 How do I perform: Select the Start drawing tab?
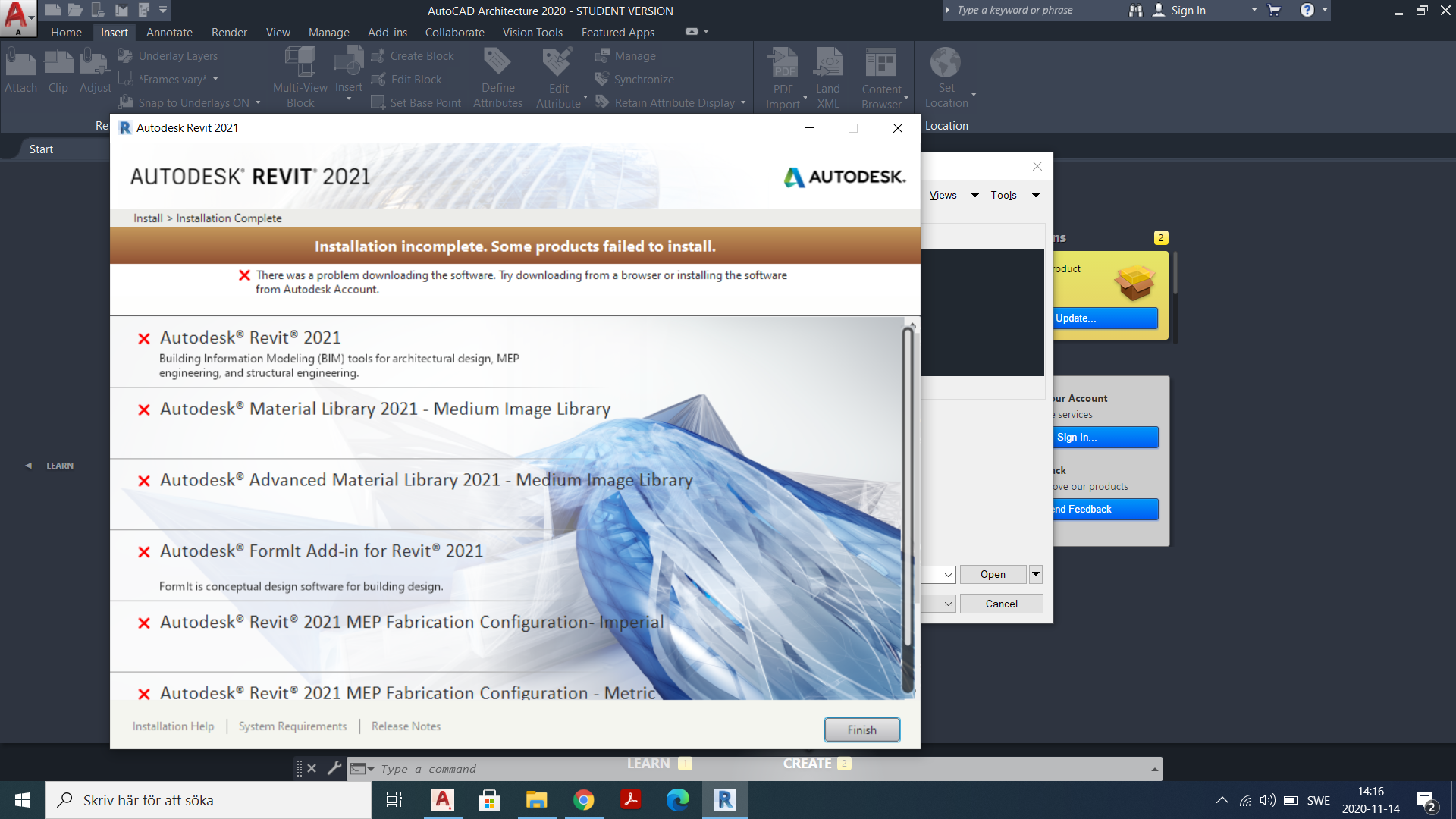point(41,149)
